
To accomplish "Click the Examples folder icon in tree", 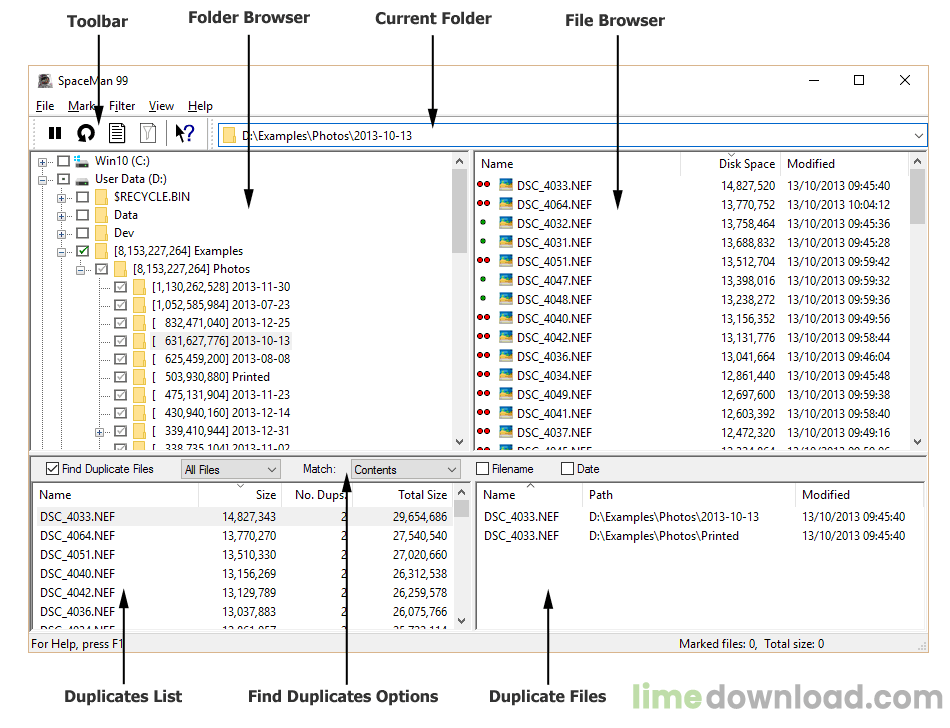I will coord(101,251).
